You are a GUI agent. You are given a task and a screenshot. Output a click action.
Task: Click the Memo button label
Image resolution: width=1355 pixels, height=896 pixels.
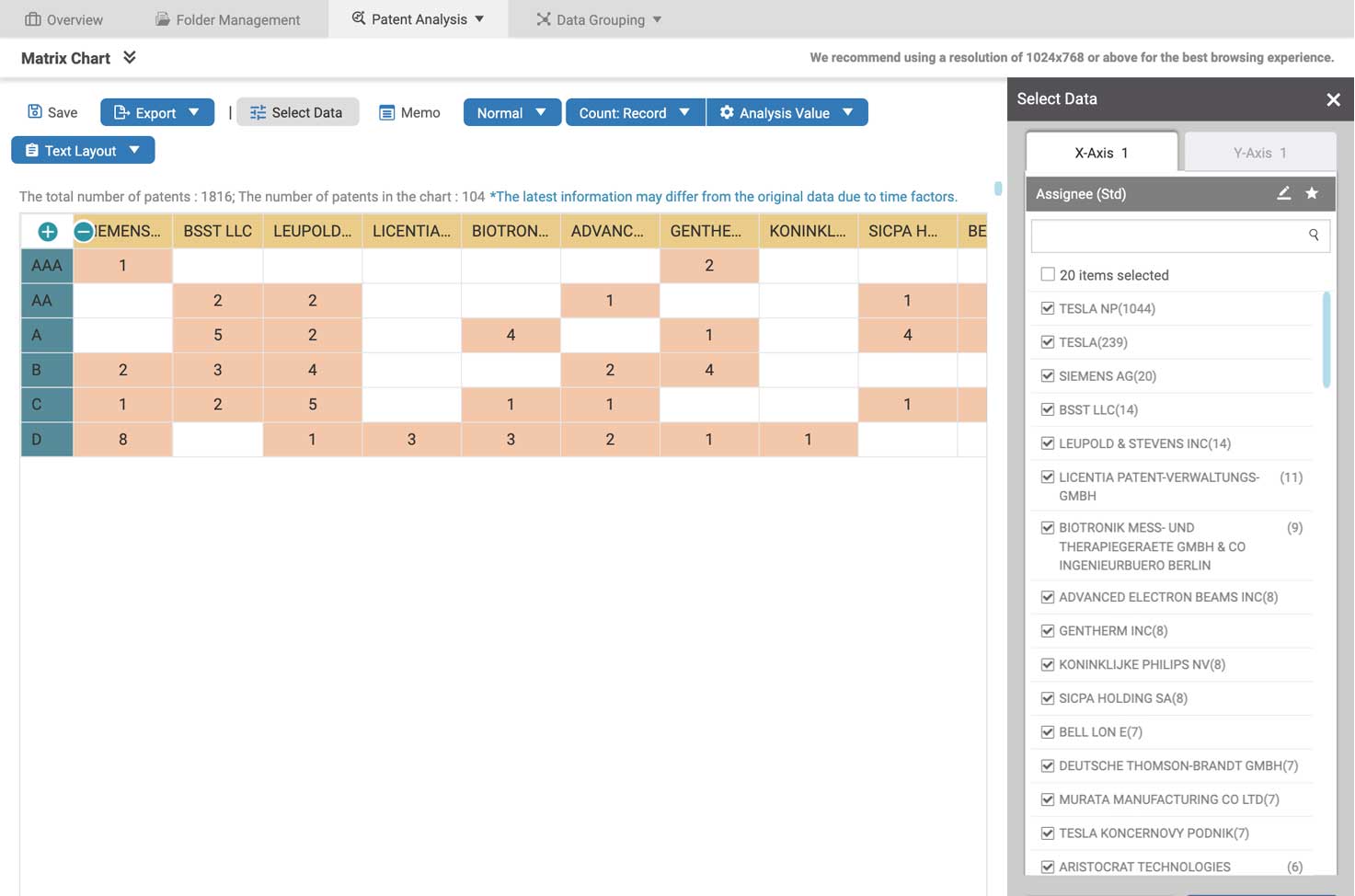[420, 112]
